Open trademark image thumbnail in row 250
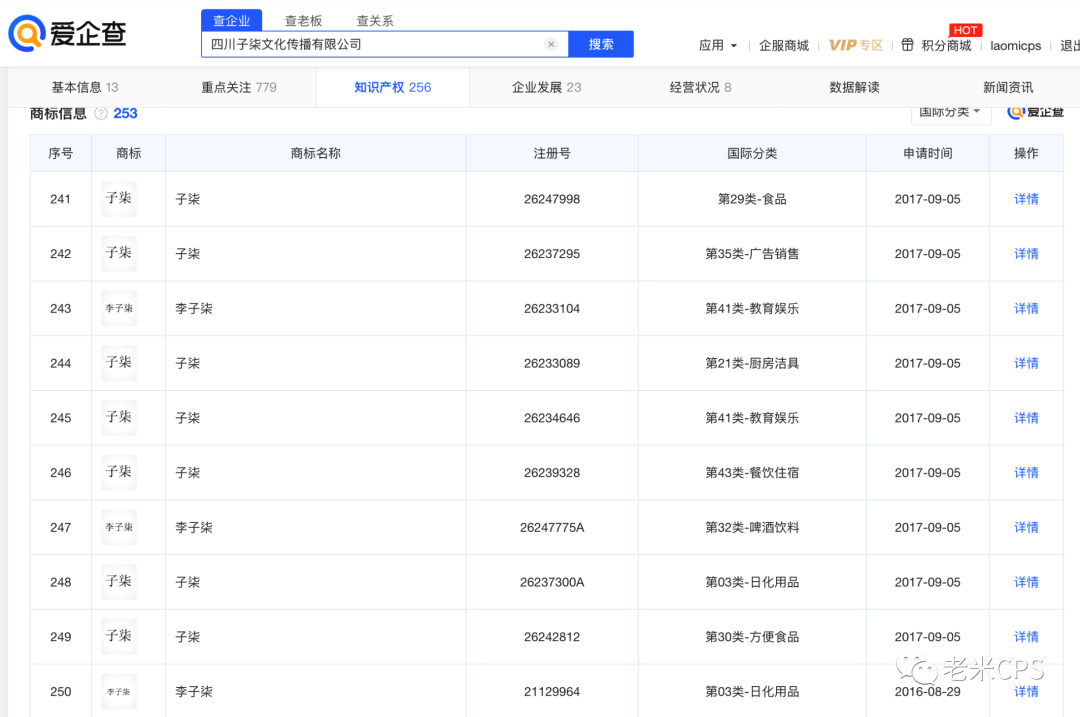The width and height of the screenshot is (1080, 717). pos(118,692)
